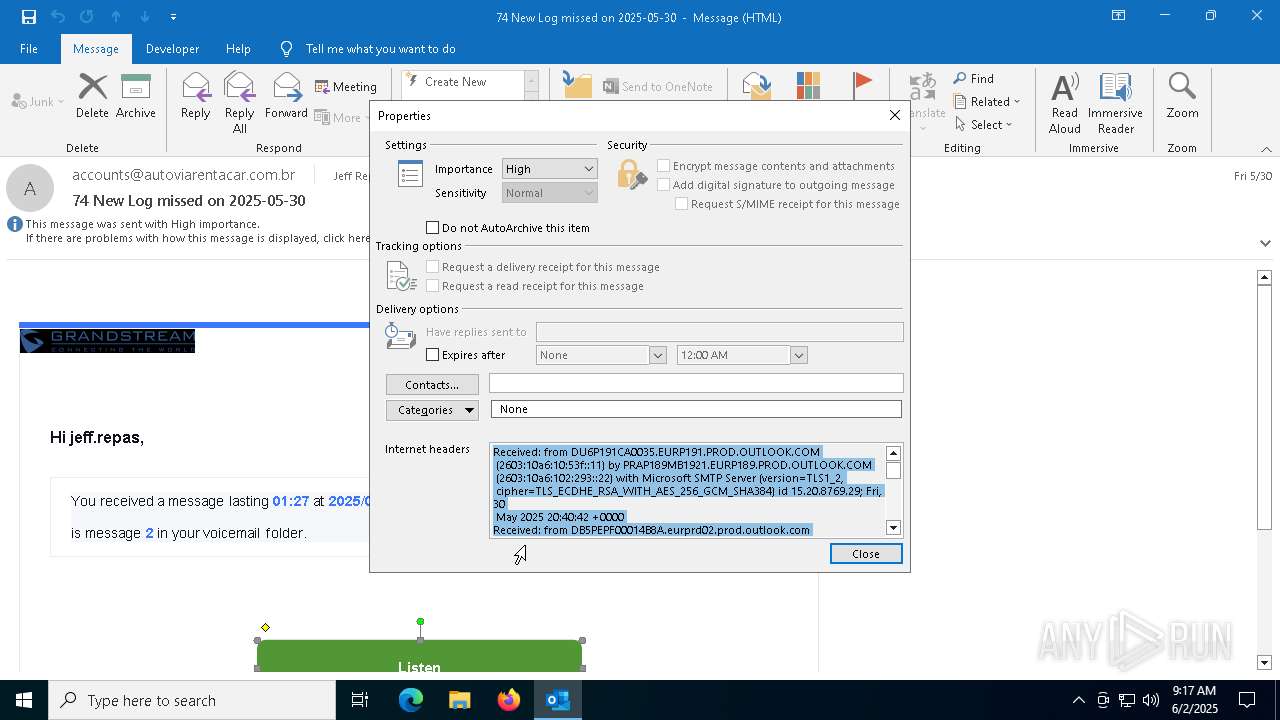1280x720 pixels.
Task: Click the Save icon in the title bar
Action: tap(28, 17)
